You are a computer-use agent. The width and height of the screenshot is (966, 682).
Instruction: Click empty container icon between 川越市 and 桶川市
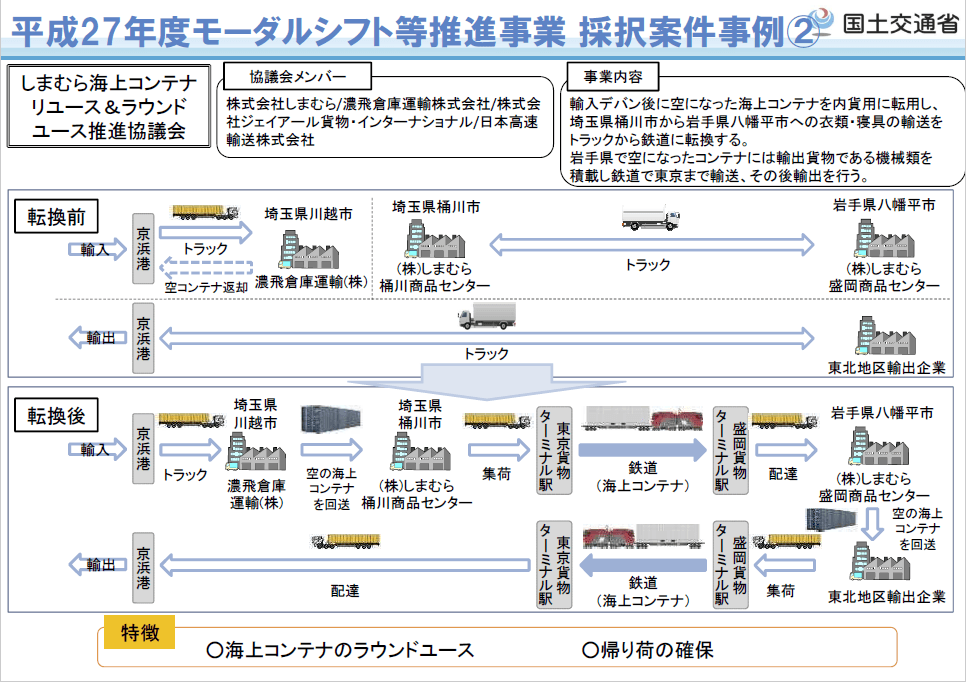pyautogui.click(x=330, y=419)
